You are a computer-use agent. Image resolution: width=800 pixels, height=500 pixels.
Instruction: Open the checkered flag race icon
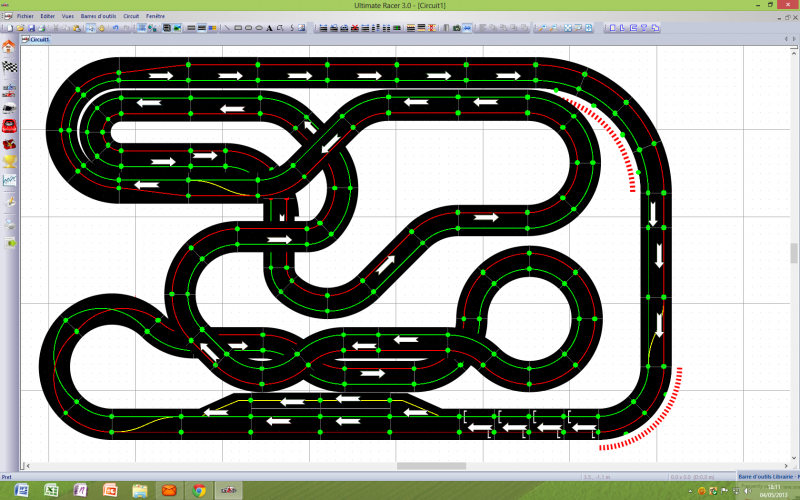(10, 67)
